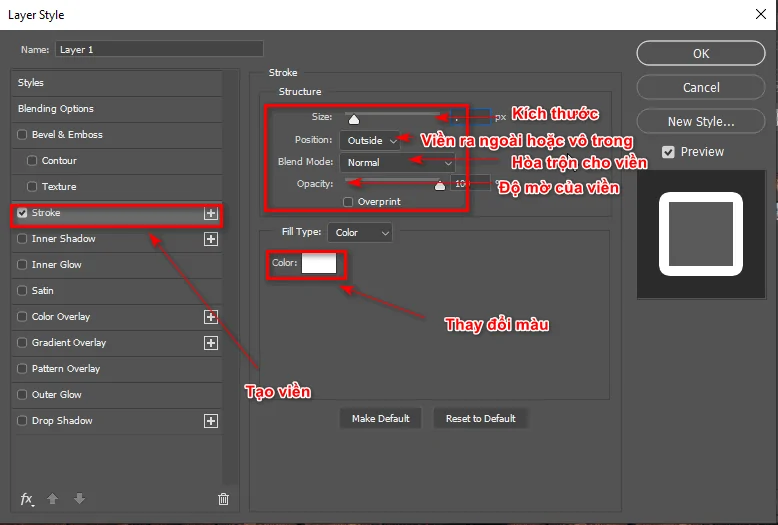Click the Make Default button

(x=380, y=418)
